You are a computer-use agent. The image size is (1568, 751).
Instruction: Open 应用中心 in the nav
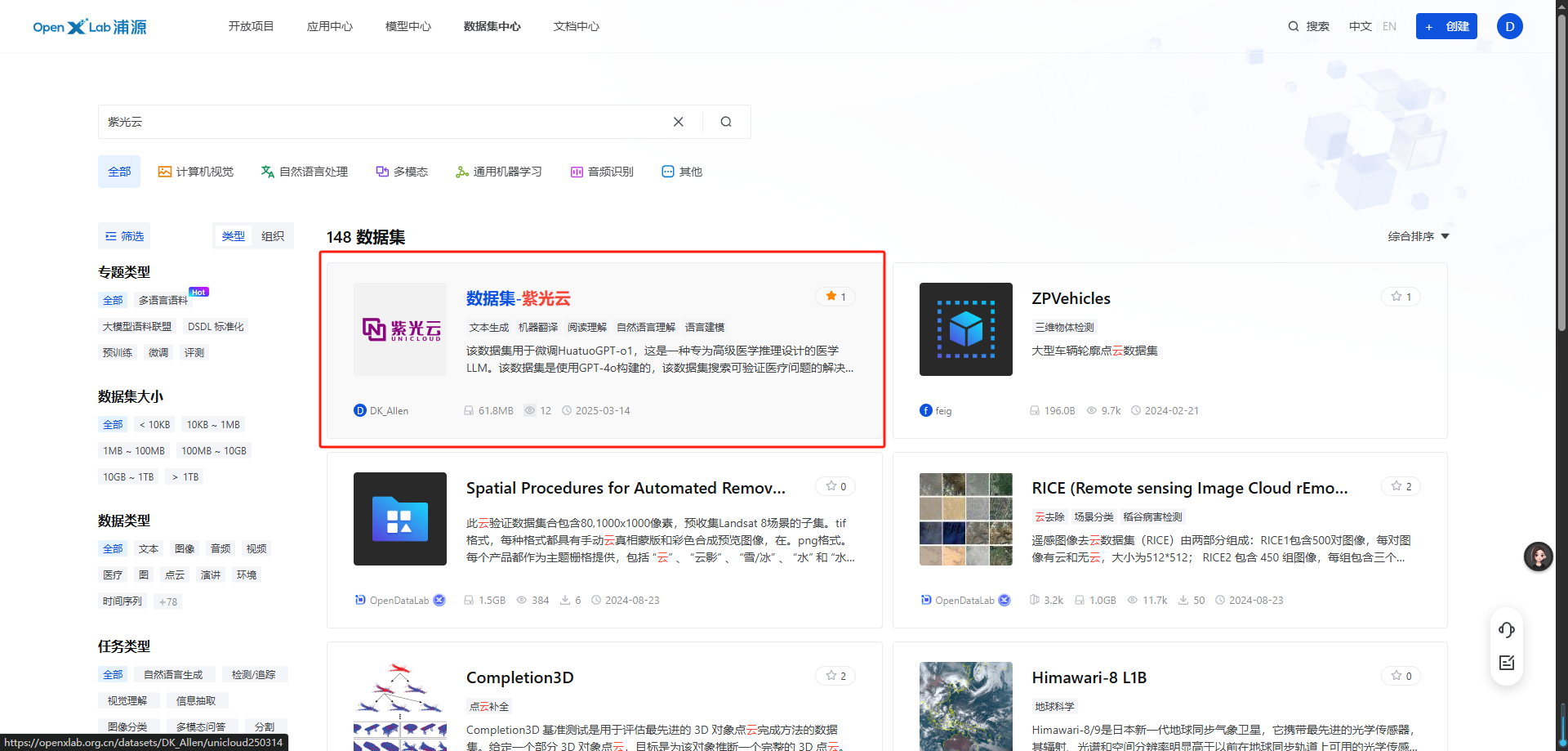tap(330, 26)
